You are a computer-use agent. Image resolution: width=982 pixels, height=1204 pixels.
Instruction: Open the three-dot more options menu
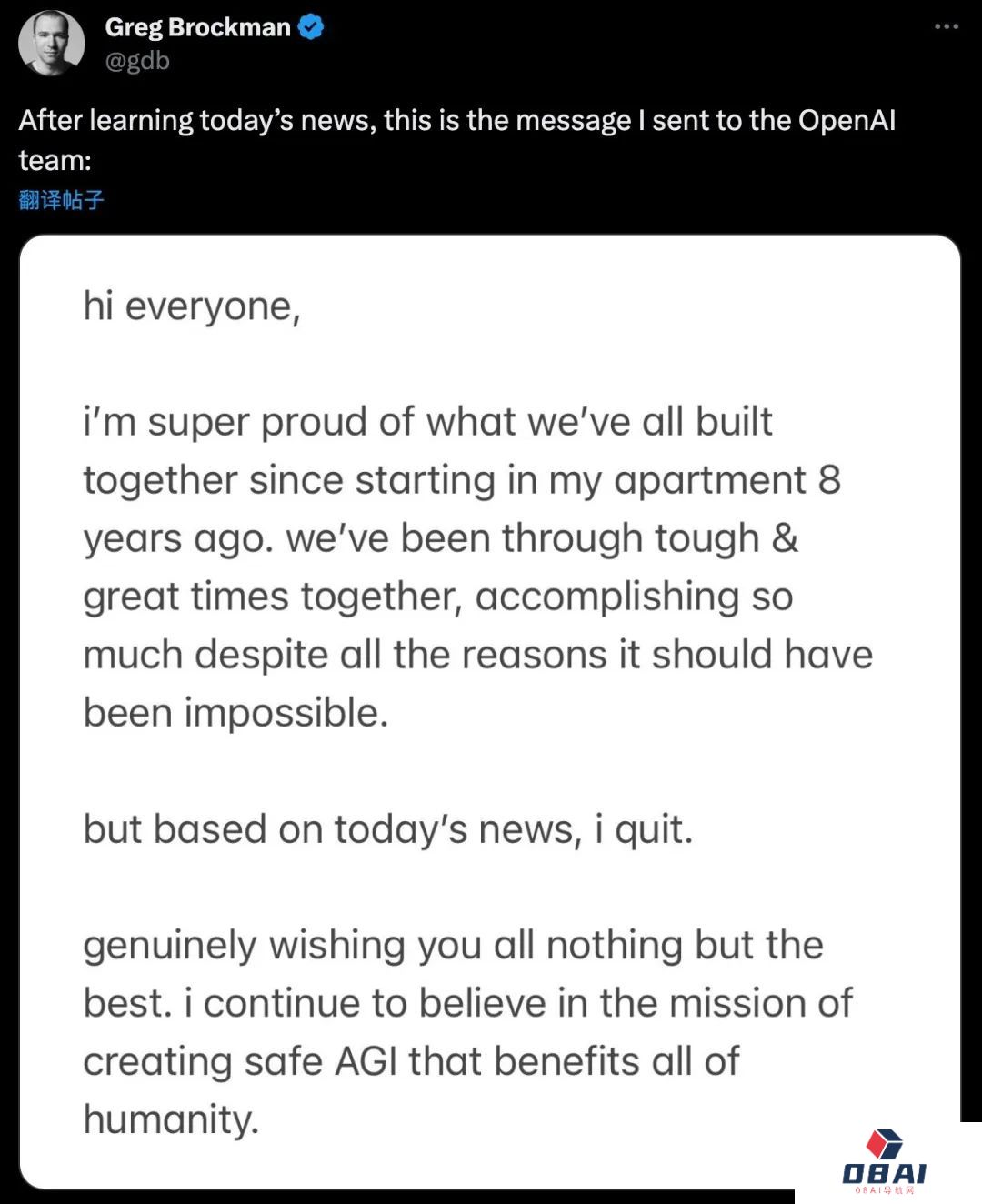pyautogui.click(x=946, y=26)
